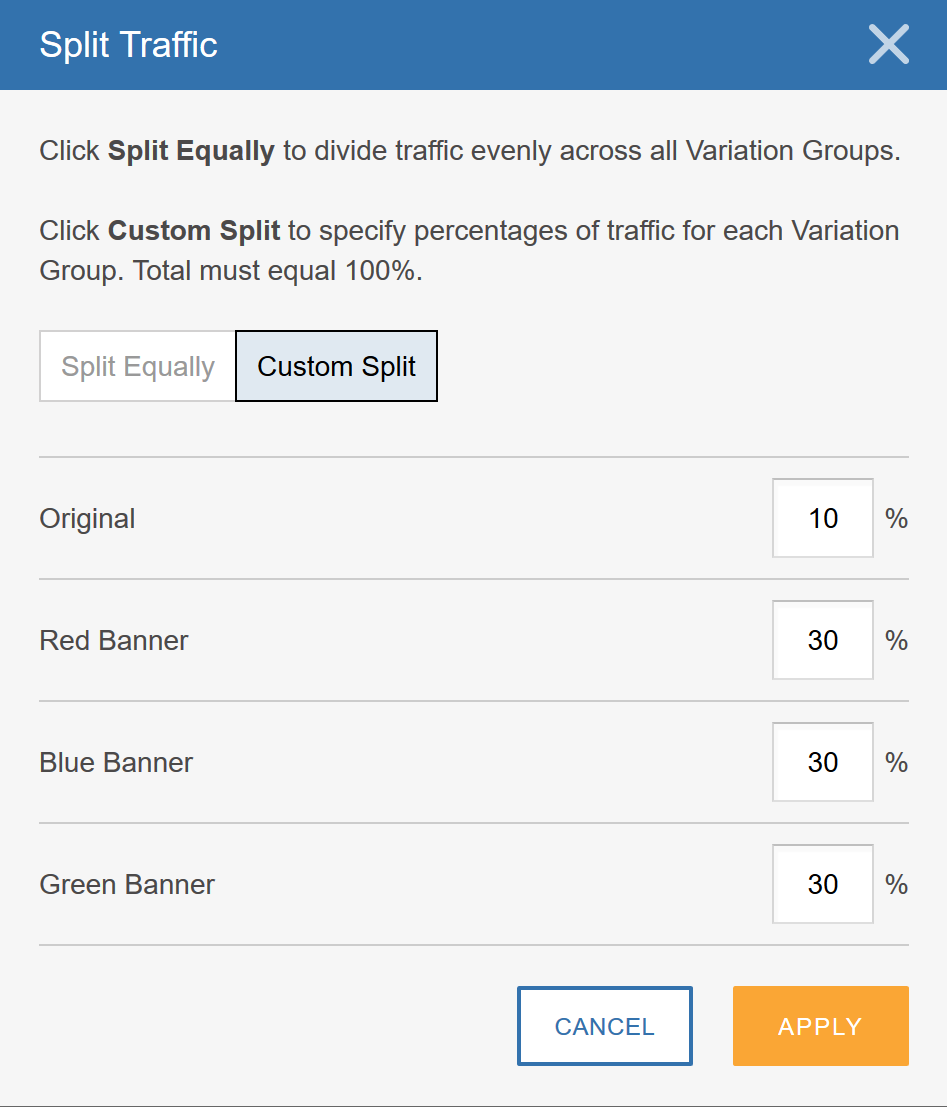The height and width of the screenshot is (1107, 947).
Task: Click the Custom Split tab button
Action: click(x=336, y=366)
